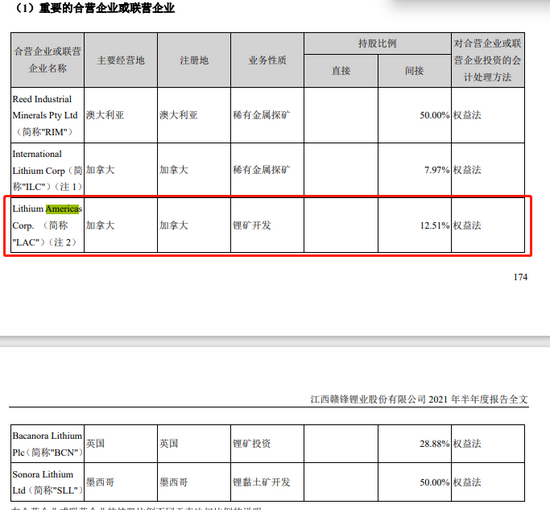Click the International Lithium Corp name cell
Viewport: 550px width, 510px height.
tap(48, 170)
